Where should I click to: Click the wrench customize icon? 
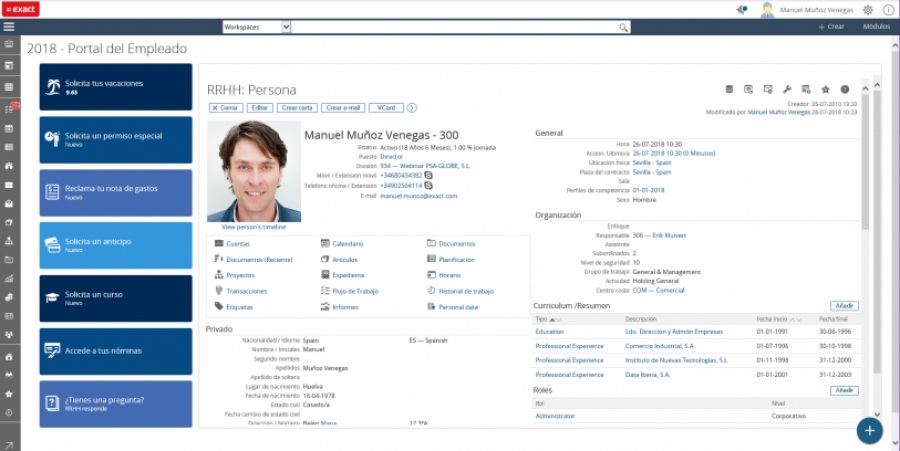(x=787, y=90)
